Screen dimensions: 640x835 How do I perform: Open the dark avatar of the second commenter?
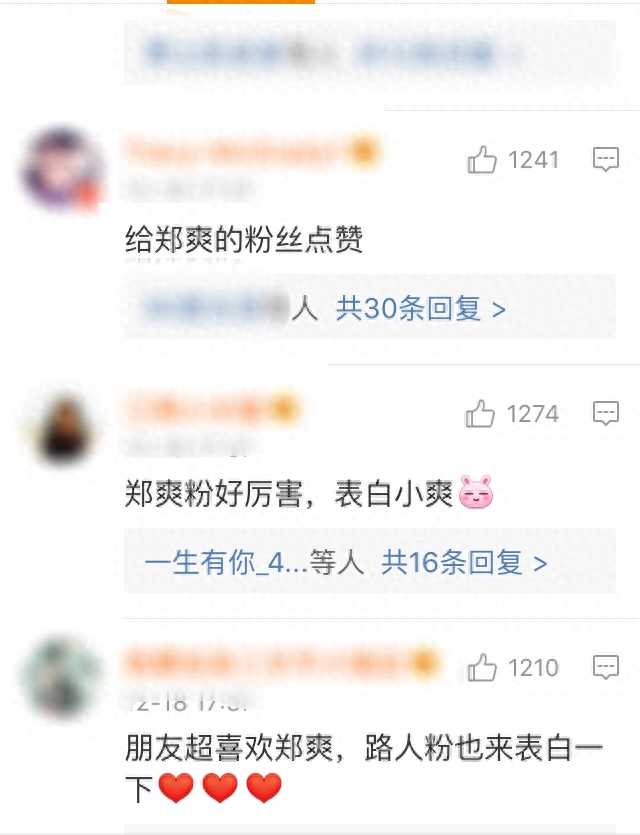click(64, 426)
